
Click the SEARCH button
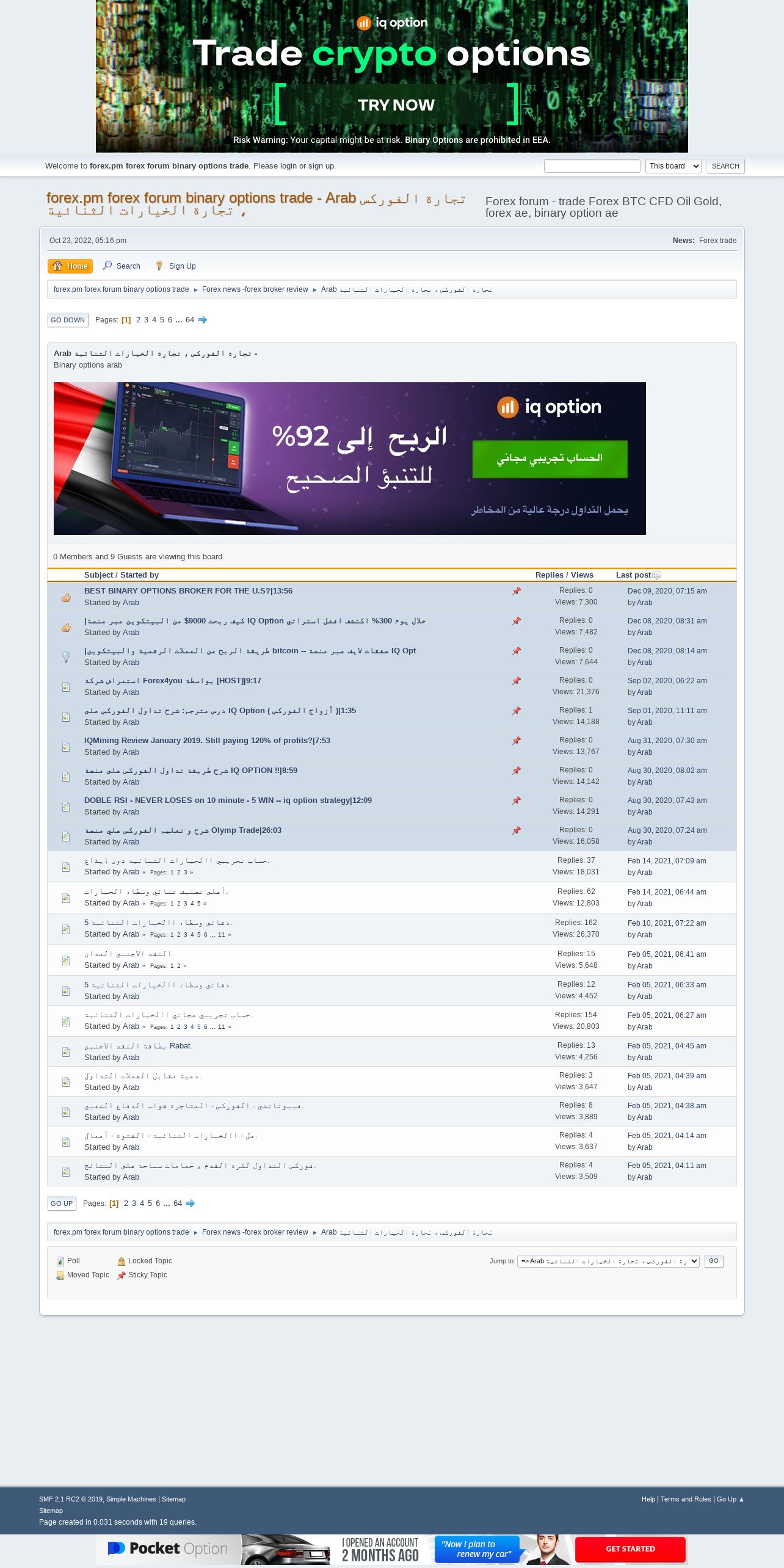coord(725,166)
